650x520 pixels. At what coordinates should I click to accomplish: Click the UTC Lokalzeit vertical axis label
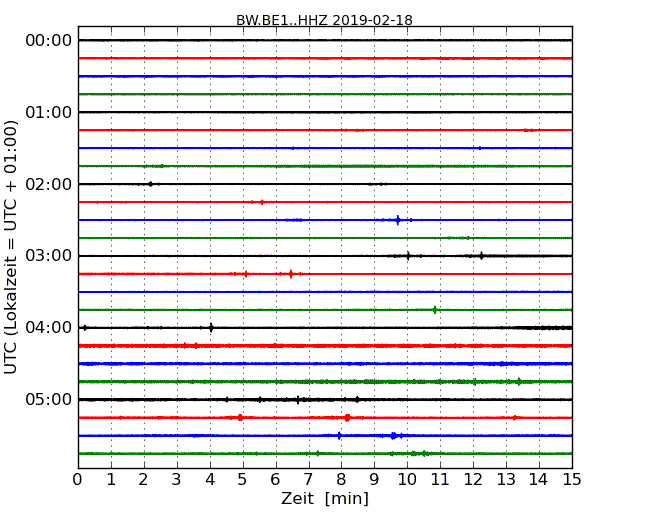11,247
